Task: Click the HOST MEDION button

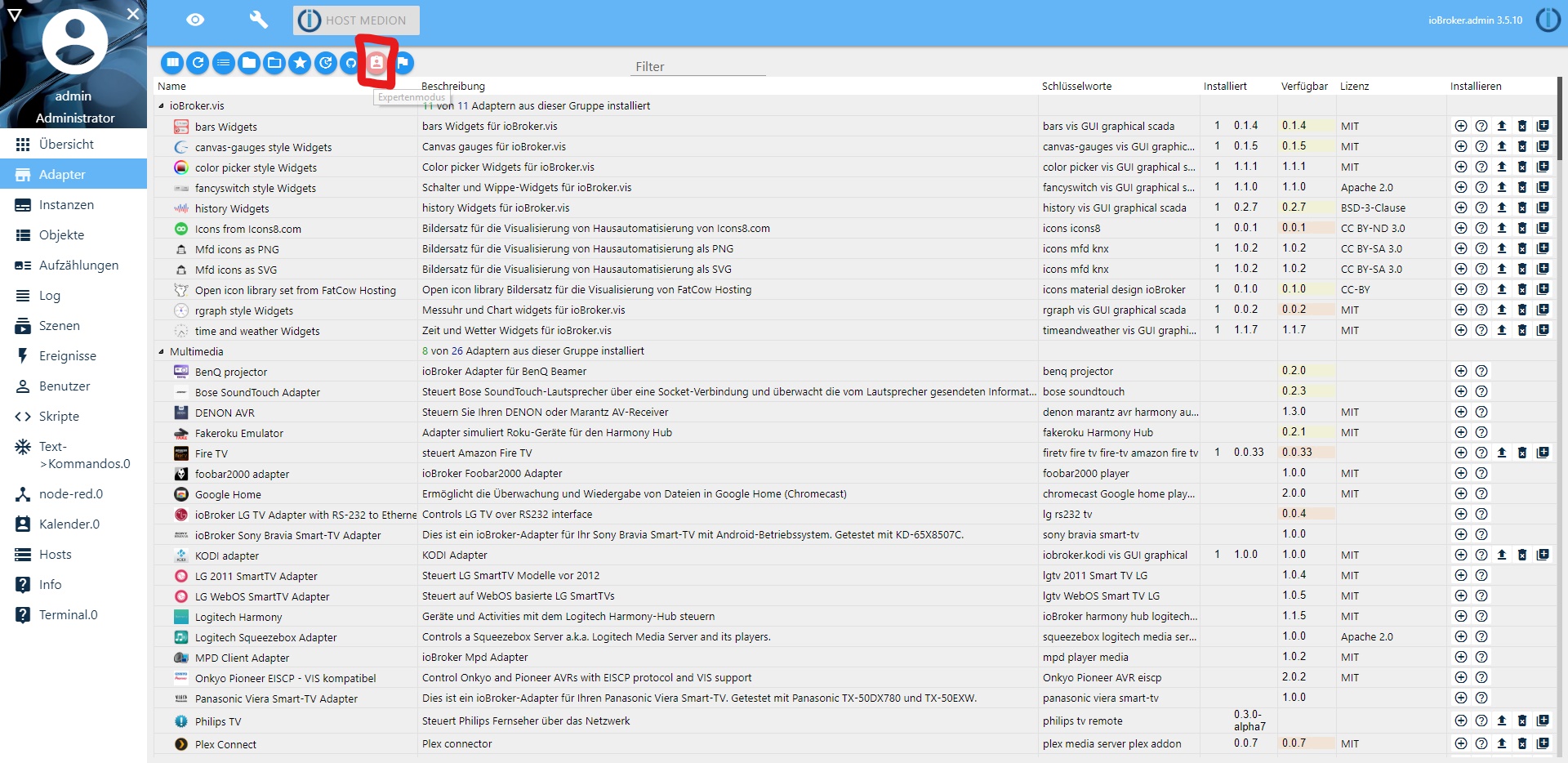Action: pyautogui.click(x=356, y=20)
